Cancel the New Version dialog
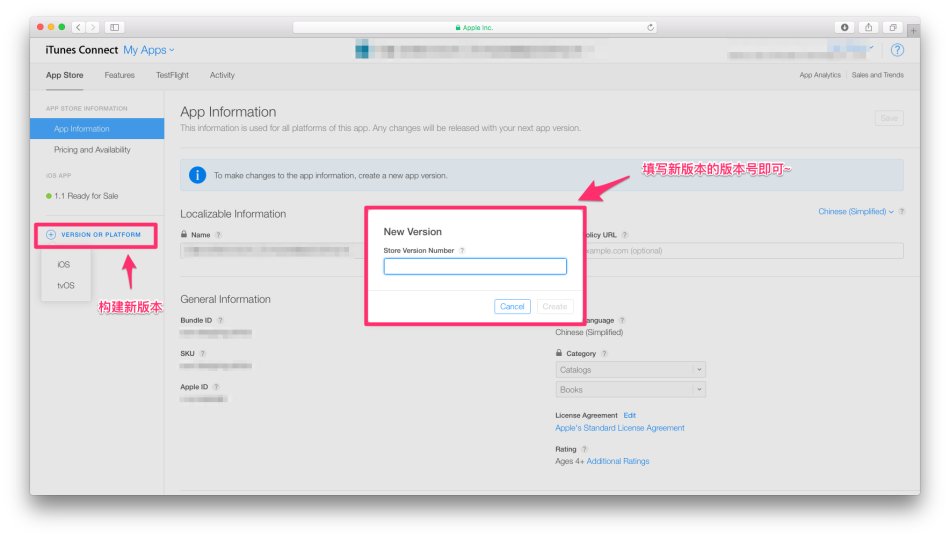950x538 pixels. pyautogui.click(x=512, y=307)
